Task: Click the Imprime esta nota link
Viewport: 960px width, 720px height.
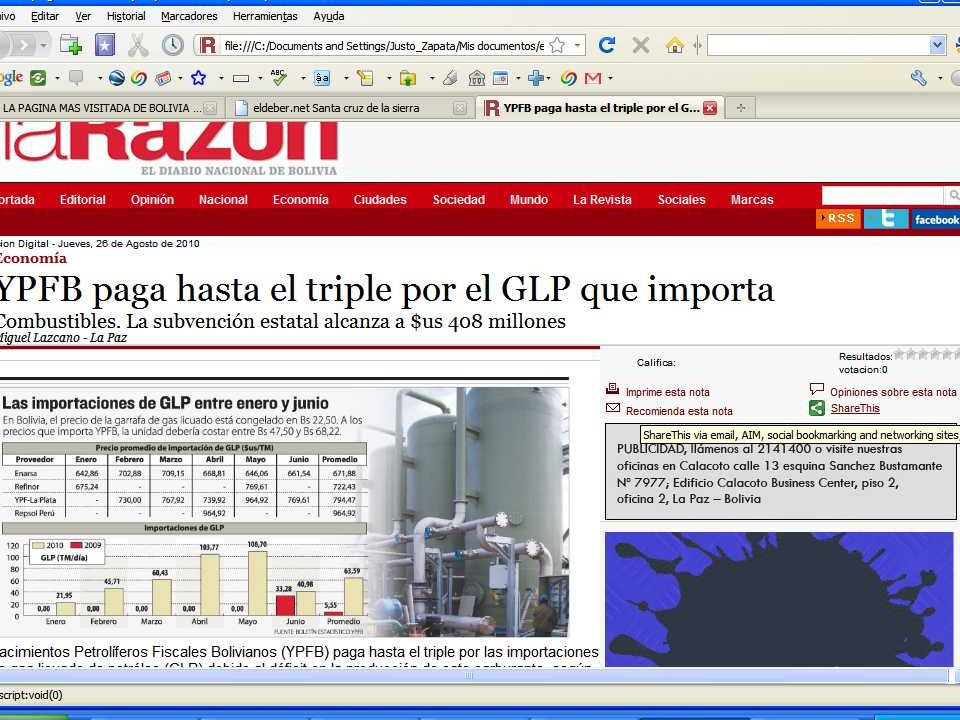Action: pos(667,392)
